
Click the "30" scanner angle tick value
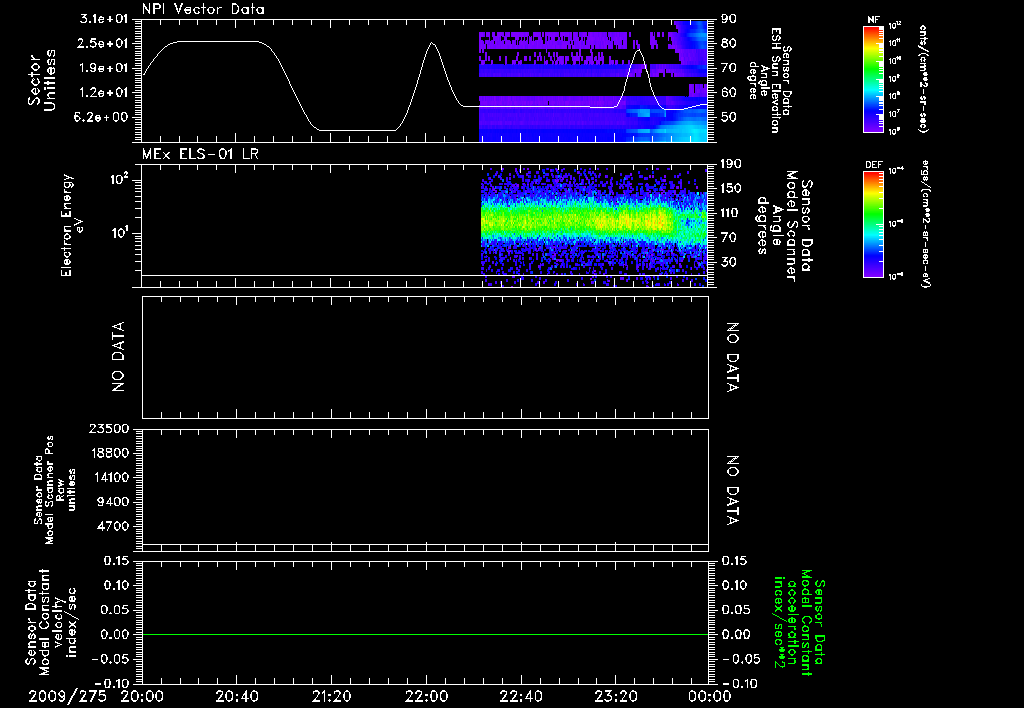point(728,262)
